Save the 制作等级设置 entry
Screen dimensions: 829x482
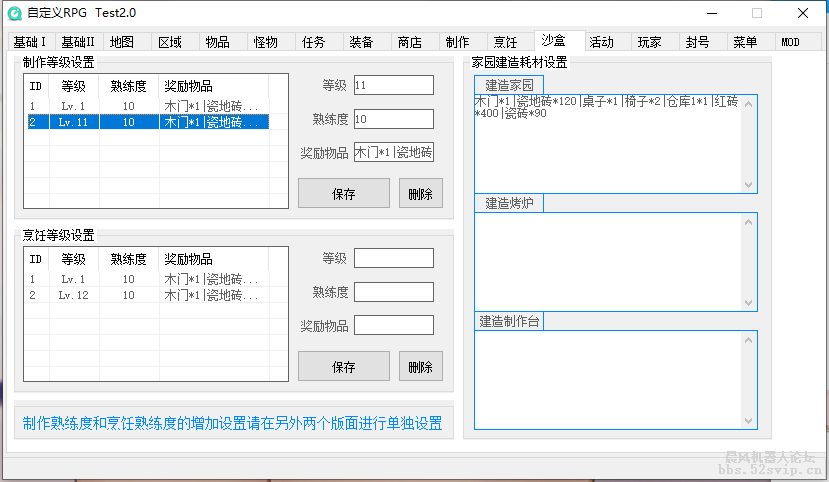[343, 194]
